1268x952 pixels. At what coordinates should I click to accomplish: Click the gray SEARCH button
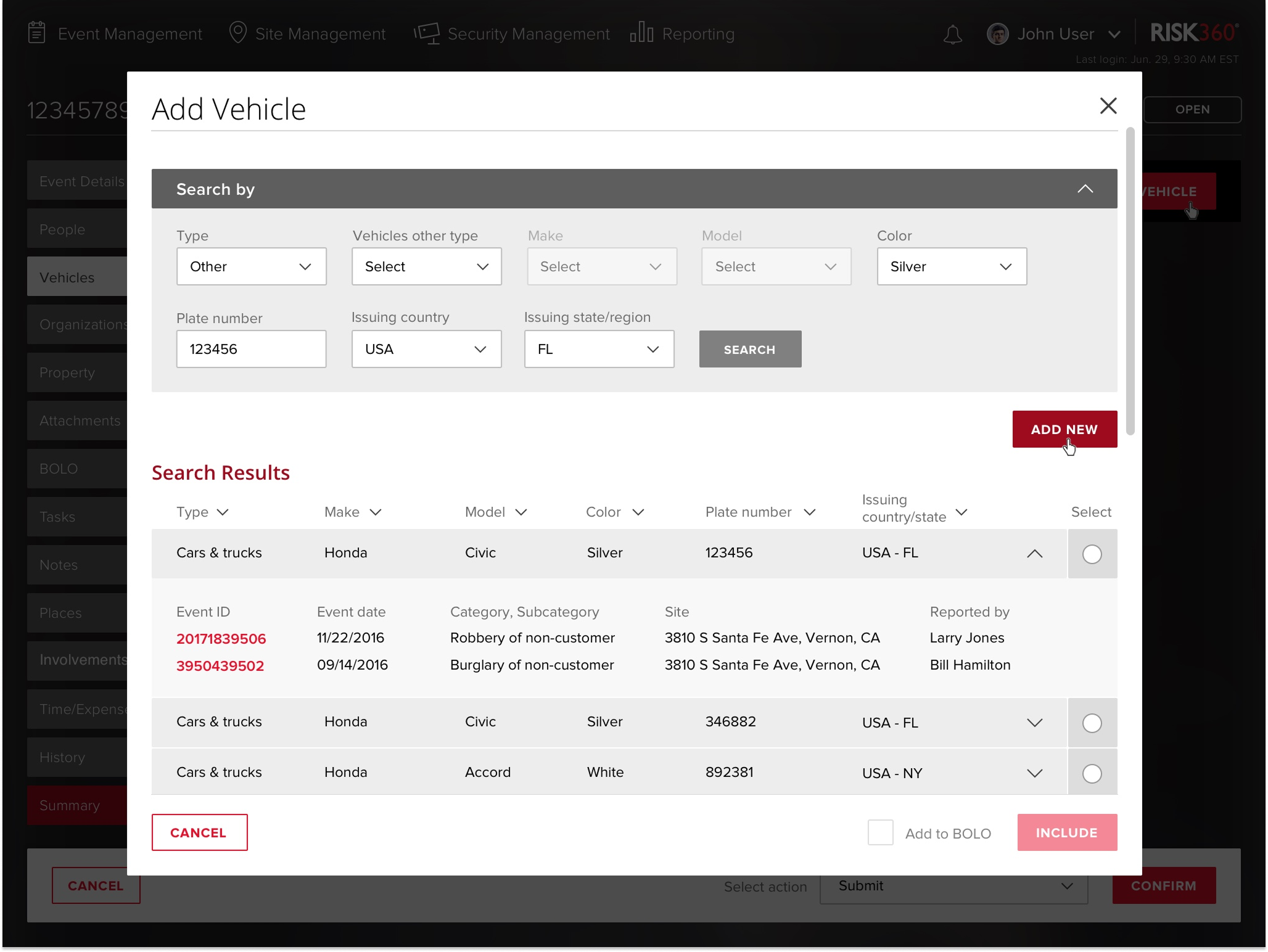pyautogui.click(x=750, y=349)
